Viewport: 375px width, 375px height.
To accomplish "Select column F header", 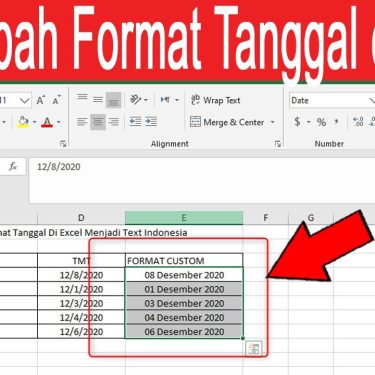I will pos(265,218).
